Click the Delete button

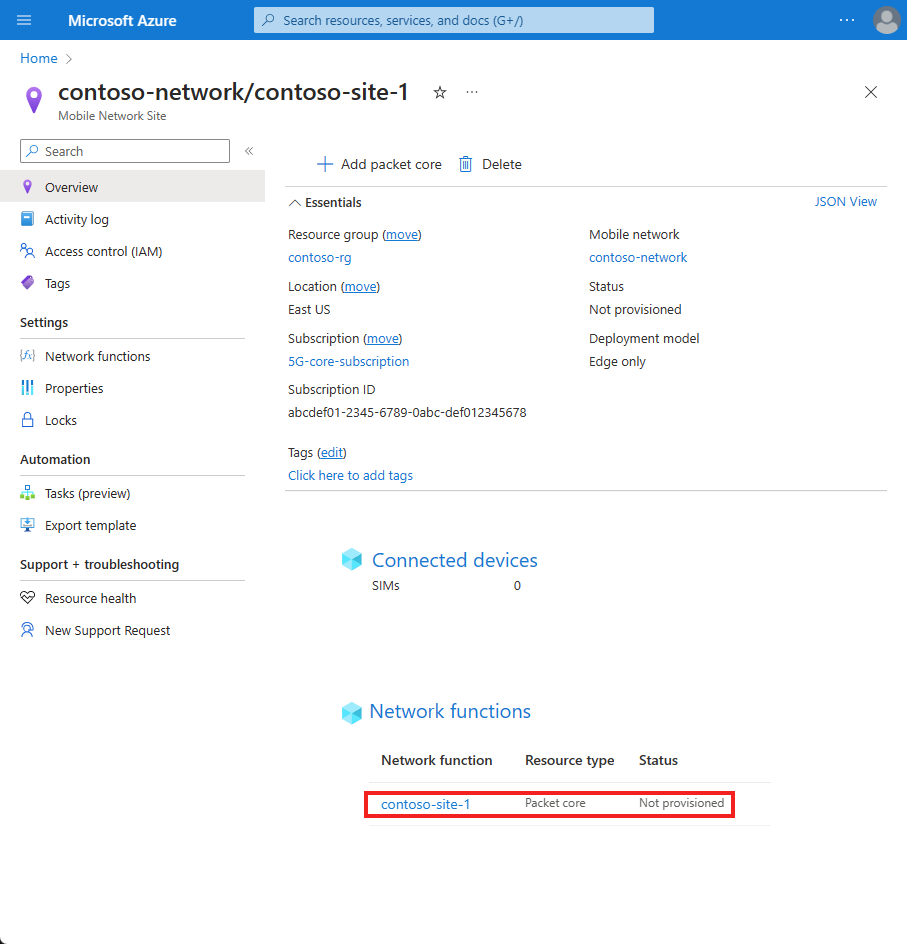[x=490, y=164]
